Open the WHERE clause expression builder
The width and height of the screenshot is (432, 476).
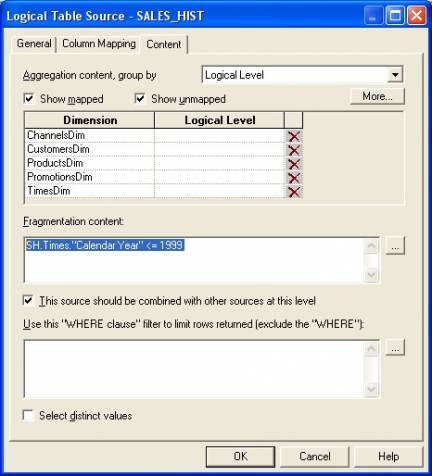click(x=395, y=347)
